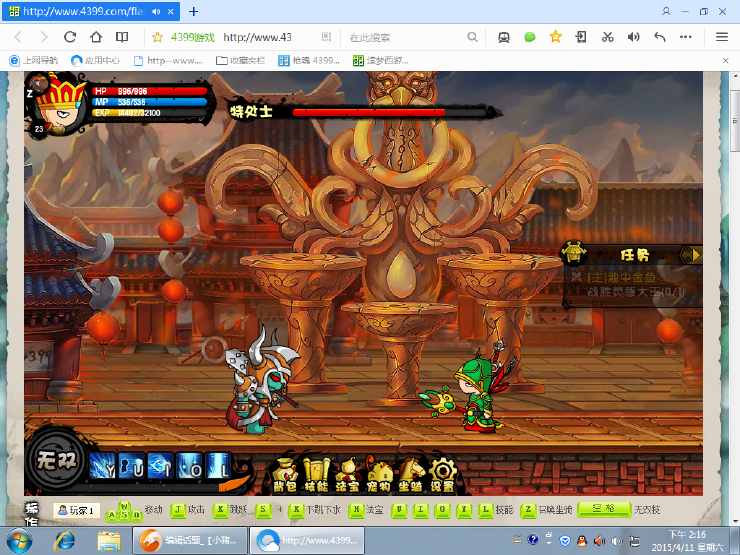Click the Z summon-mount key hint
This screenshot has width=740, height=555.
(x=528, y=510)
